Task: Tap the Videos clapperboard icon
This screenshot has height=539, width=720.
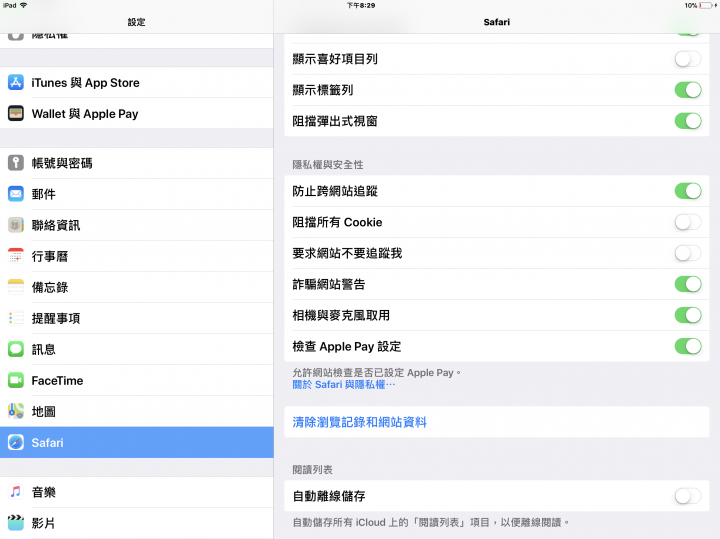Action: coord(16,522)
